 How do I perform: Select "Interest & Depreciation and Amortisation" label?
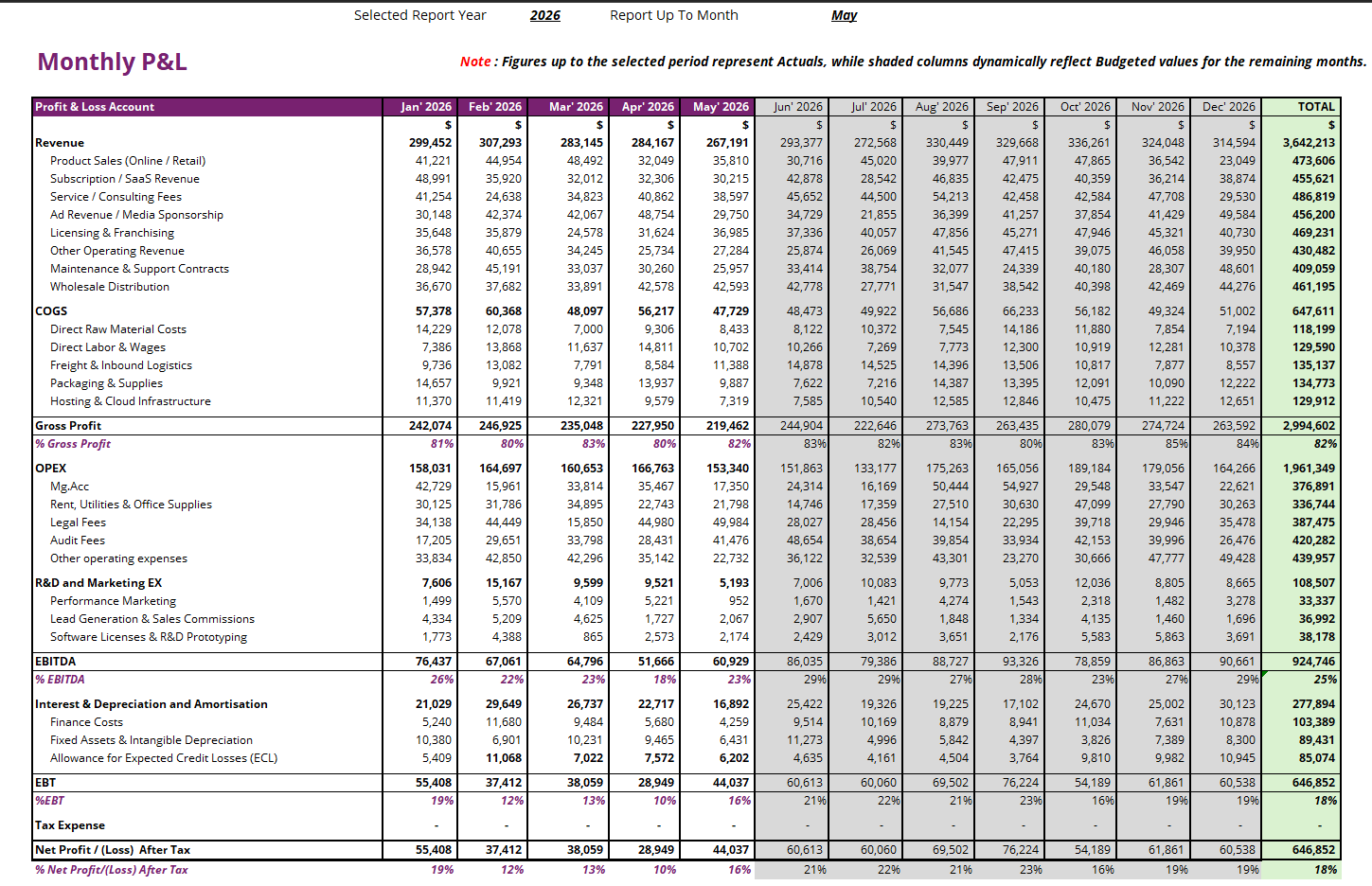151,704
